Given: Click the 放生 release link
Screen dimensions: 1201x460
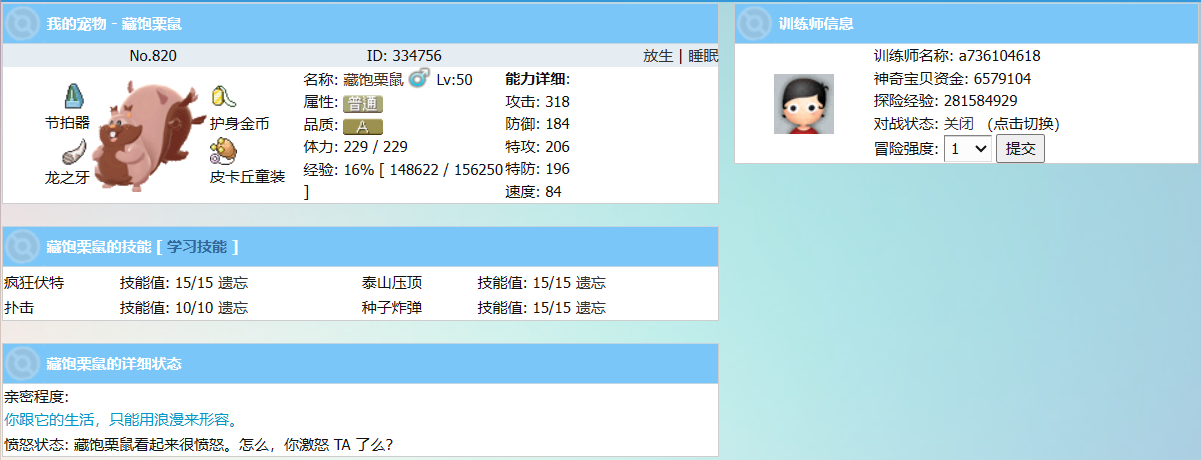Looking at the screenshot, I should coord(658,56).
